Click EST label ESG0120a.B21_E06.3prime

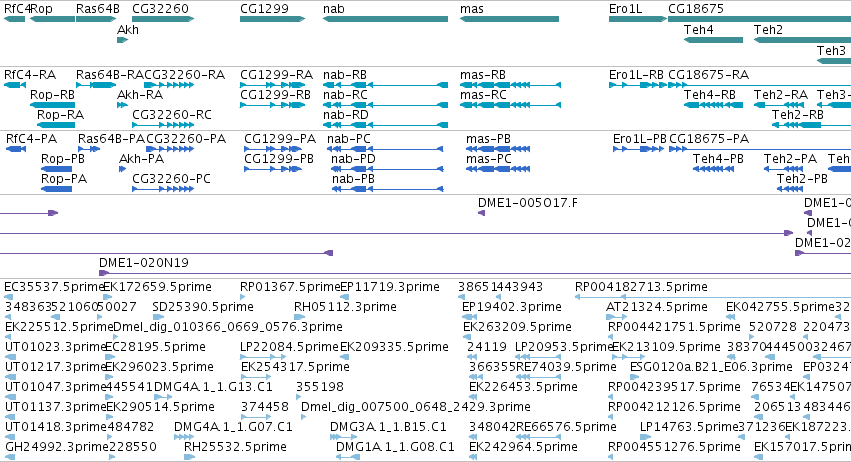pos(711,367)
